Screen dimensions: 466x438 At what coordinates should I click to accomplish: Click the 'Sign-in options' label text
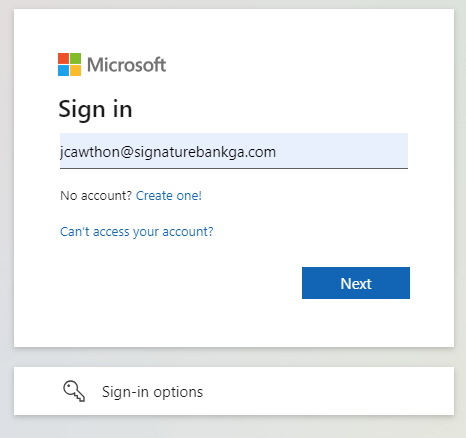pos(152,392)
